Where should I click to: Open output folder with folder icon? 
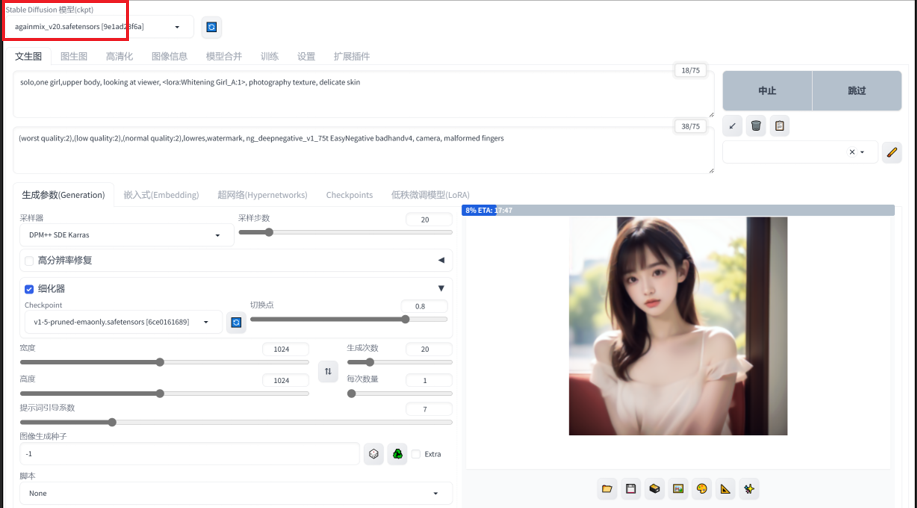point(607,488)
